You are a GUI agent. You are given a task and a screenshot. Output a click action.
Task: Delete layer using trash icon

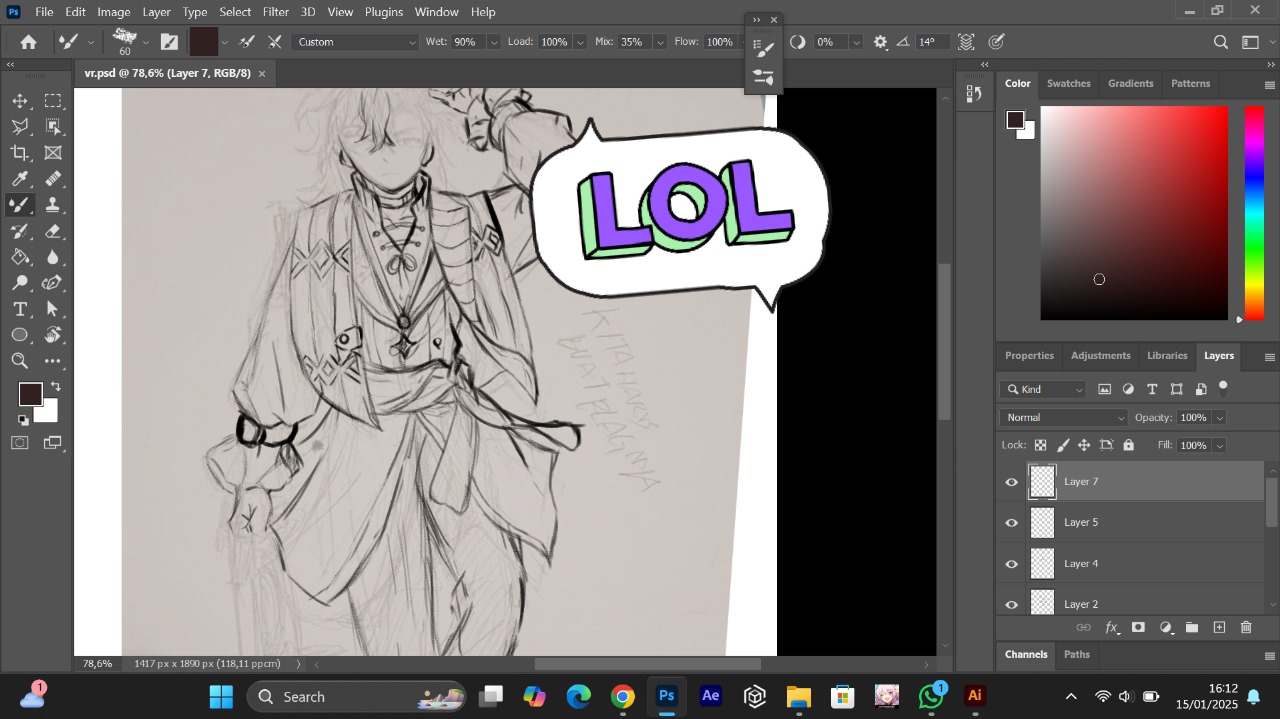[1246, 628]
